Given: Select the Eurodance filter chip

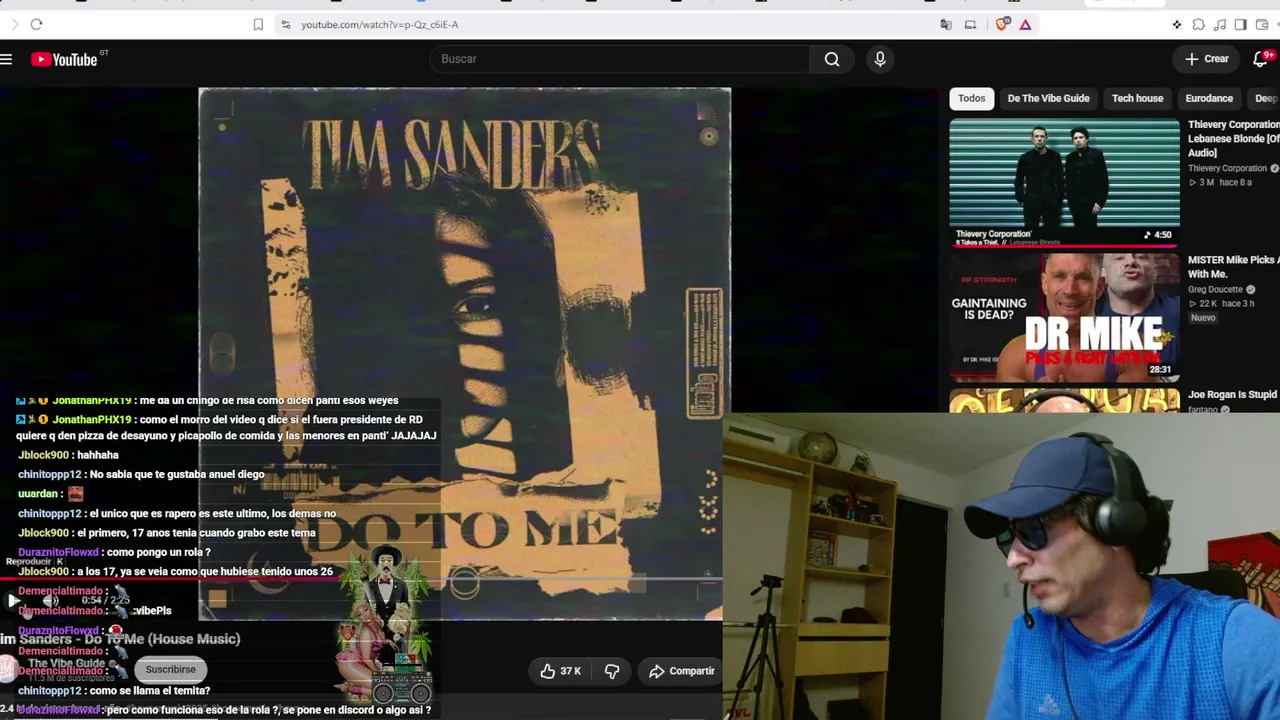Looking at the screenshot, I should tap(1209, 98).
